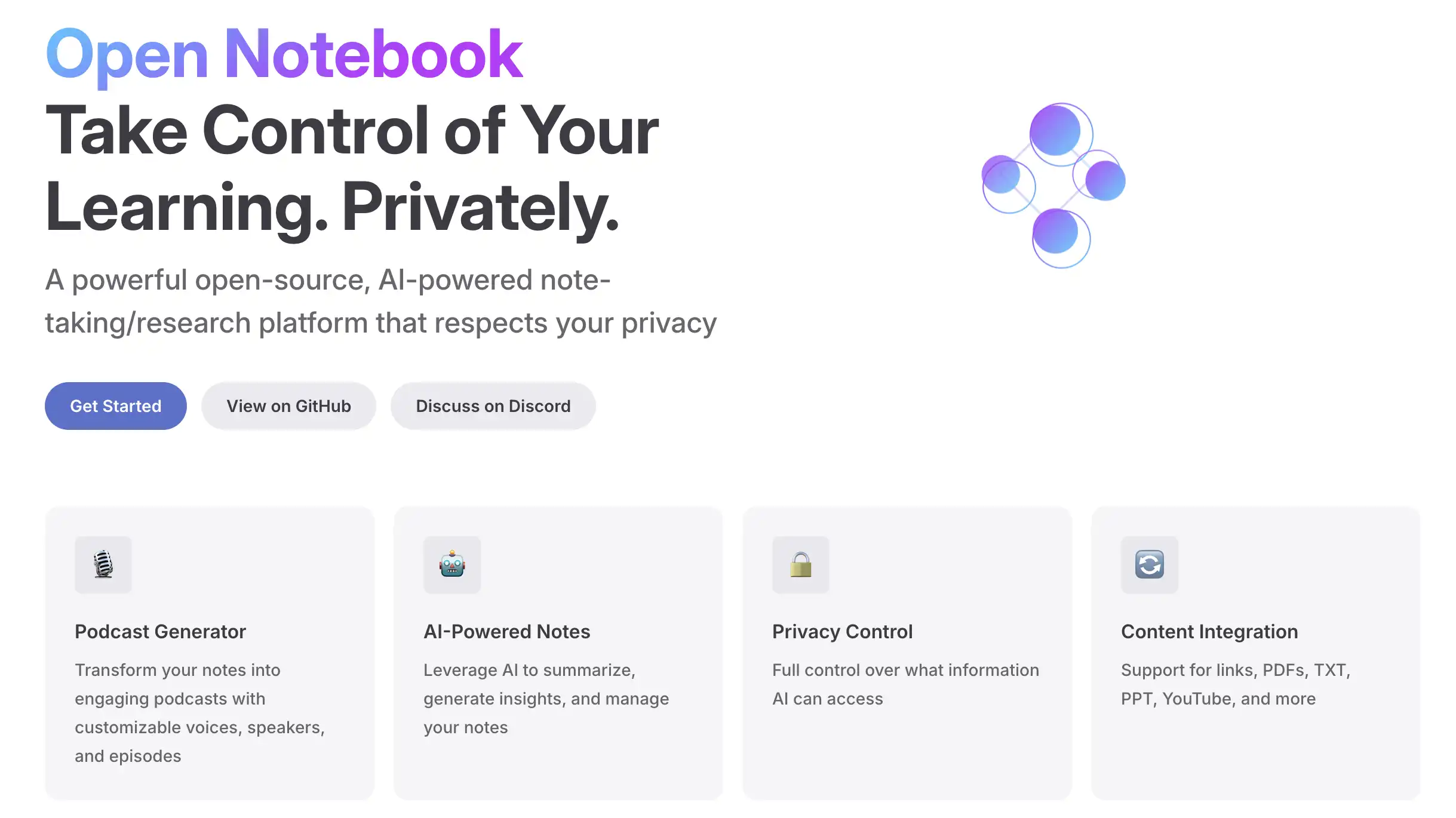1456x818 pixels.
Task: Open the Discuss on Discord link
Action: click(493, 406)
